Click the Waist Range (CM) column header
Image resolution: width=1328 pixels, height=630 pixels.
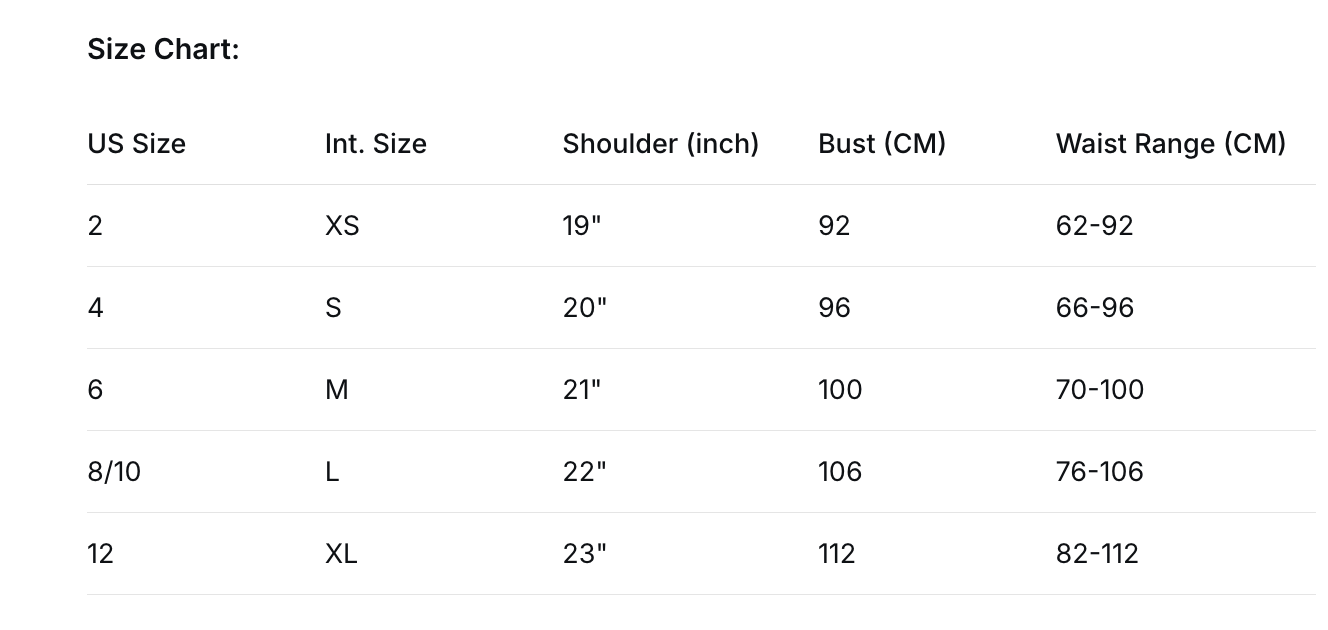tap(1170, 144)
